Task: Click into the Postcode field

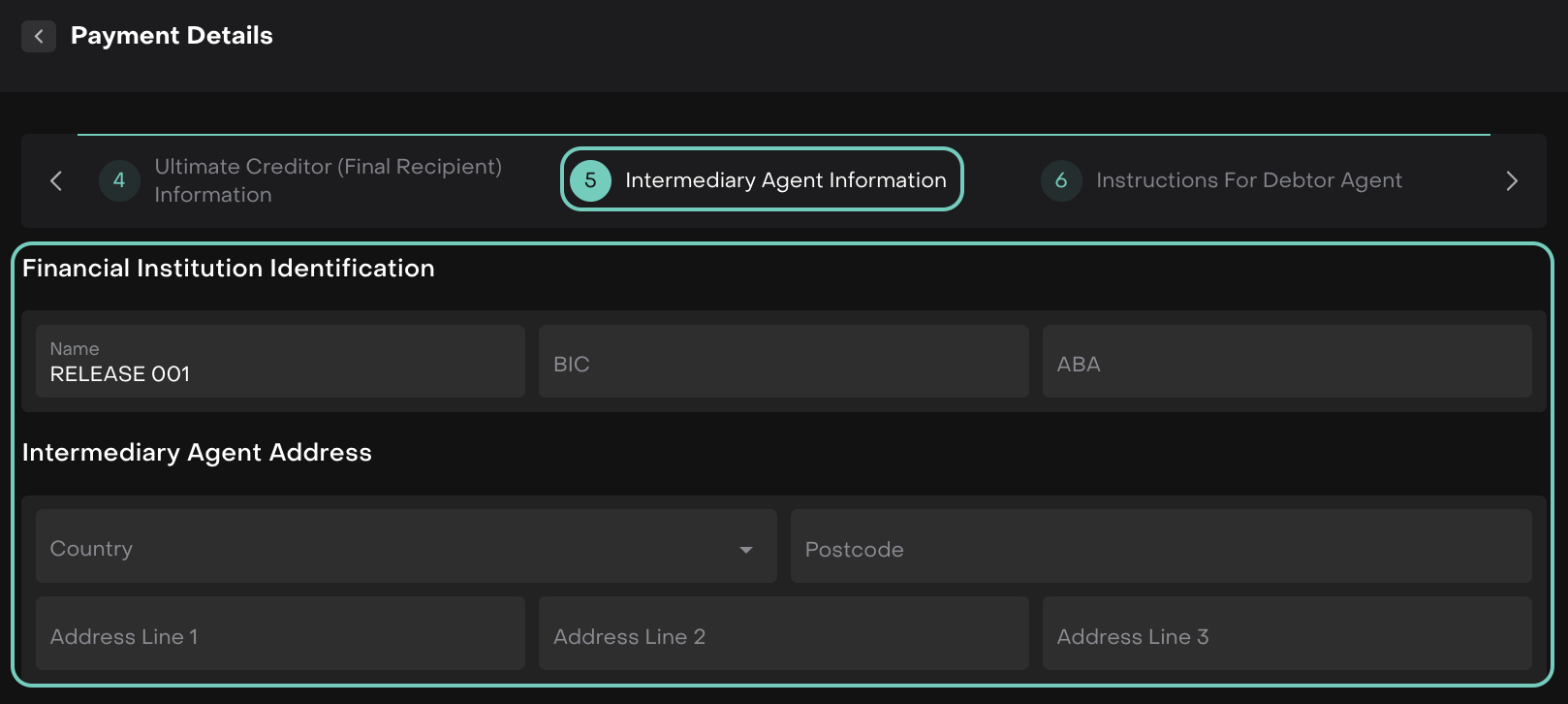Action: click(x=1160, y=547)
